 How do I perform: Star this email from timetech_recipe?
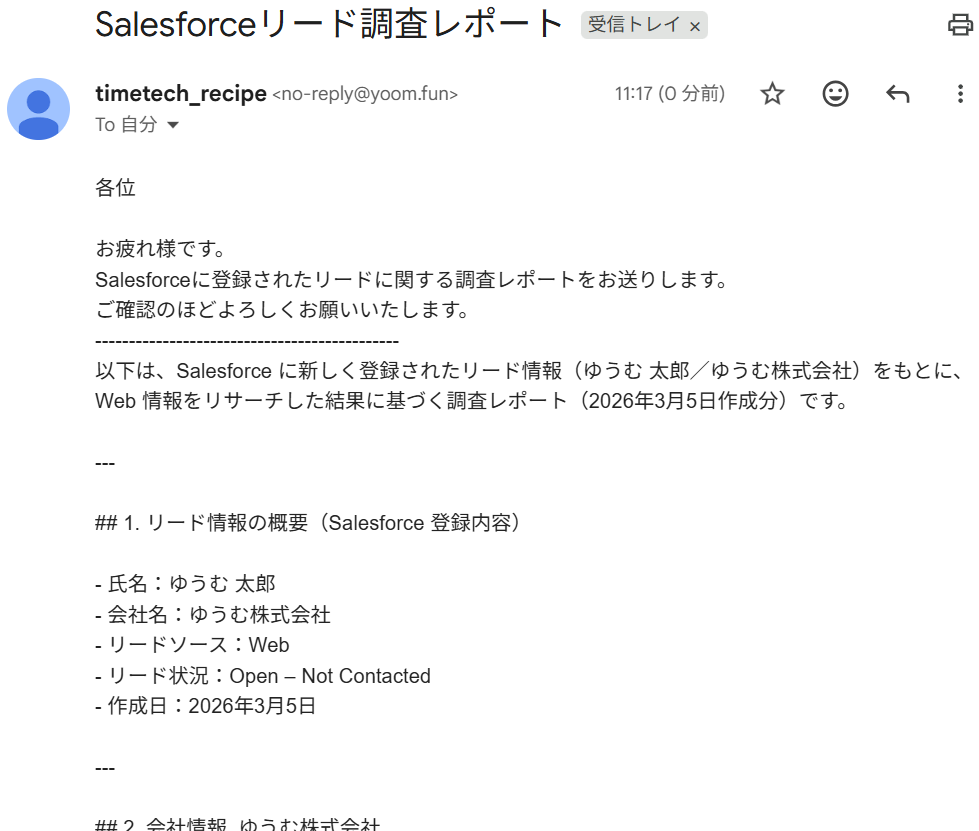[772, 94]
